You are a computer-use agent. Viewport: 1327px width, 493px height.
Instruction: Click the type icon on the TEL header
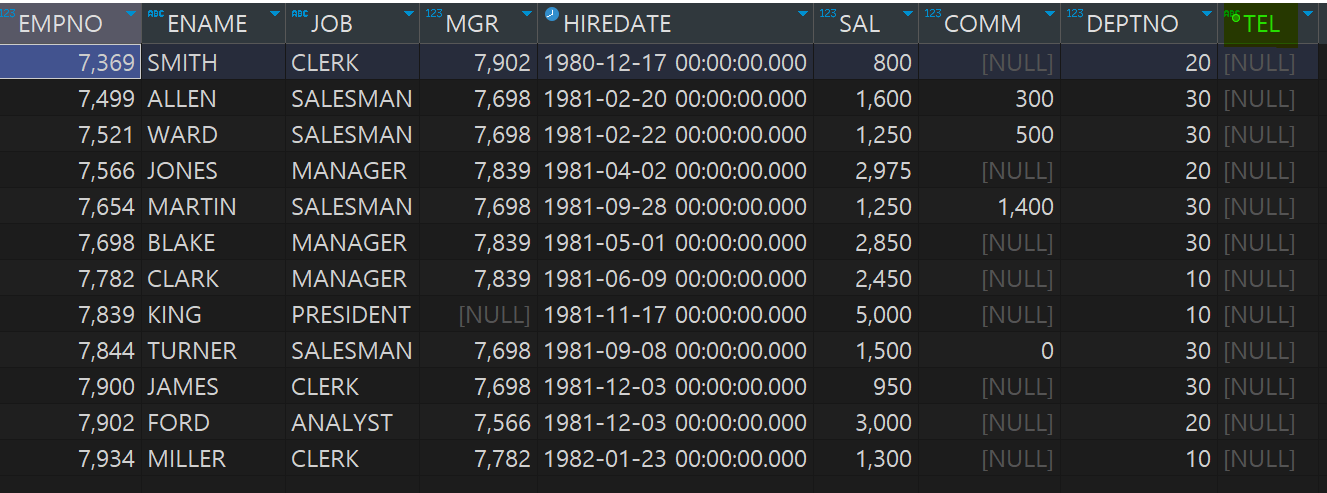1233,15
